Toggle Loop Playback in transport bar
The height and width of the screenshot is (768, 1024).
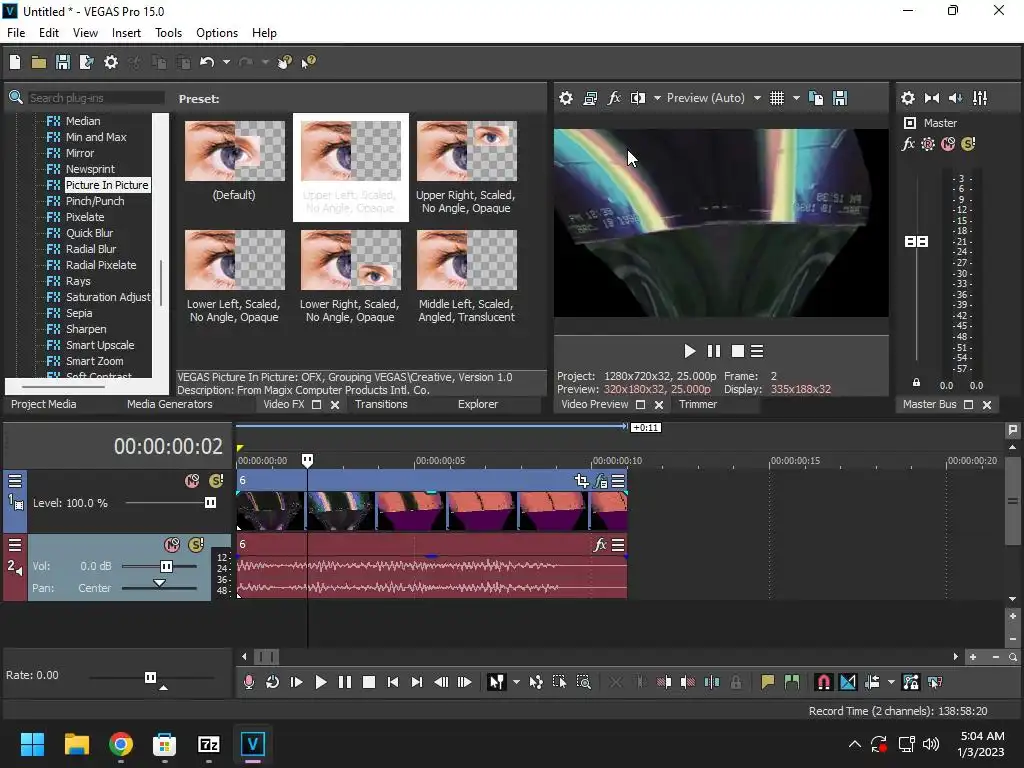pyautogui.click(x=272, y=682)
